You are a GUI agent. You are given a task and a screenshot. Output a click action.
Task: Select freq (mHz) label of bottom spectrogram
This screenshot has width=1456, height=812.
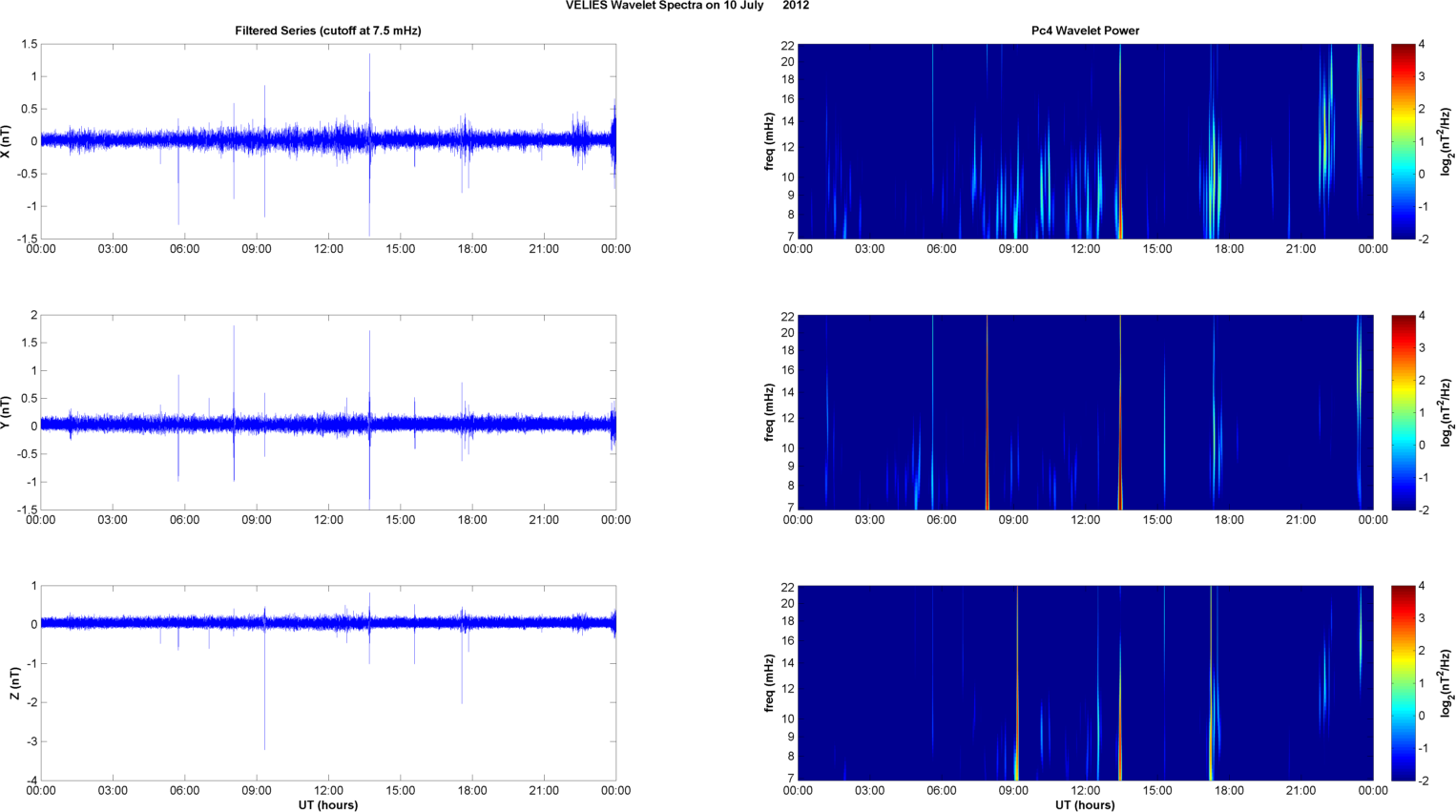(x=769, y=683)
